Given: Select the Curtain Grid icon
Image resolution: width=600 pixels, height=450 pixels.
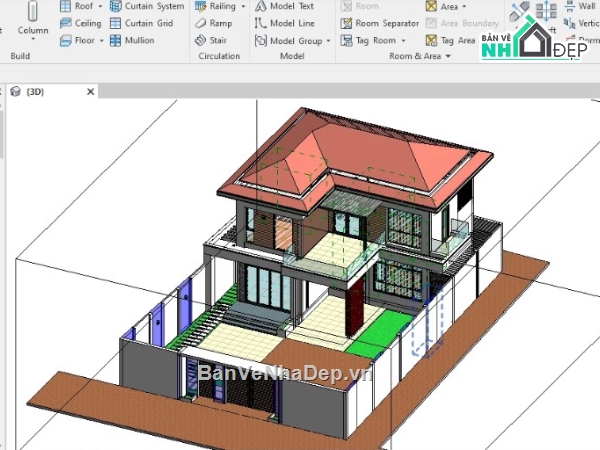Looking at the screenshot, I should pyautogui.click(x=116, y=23).
